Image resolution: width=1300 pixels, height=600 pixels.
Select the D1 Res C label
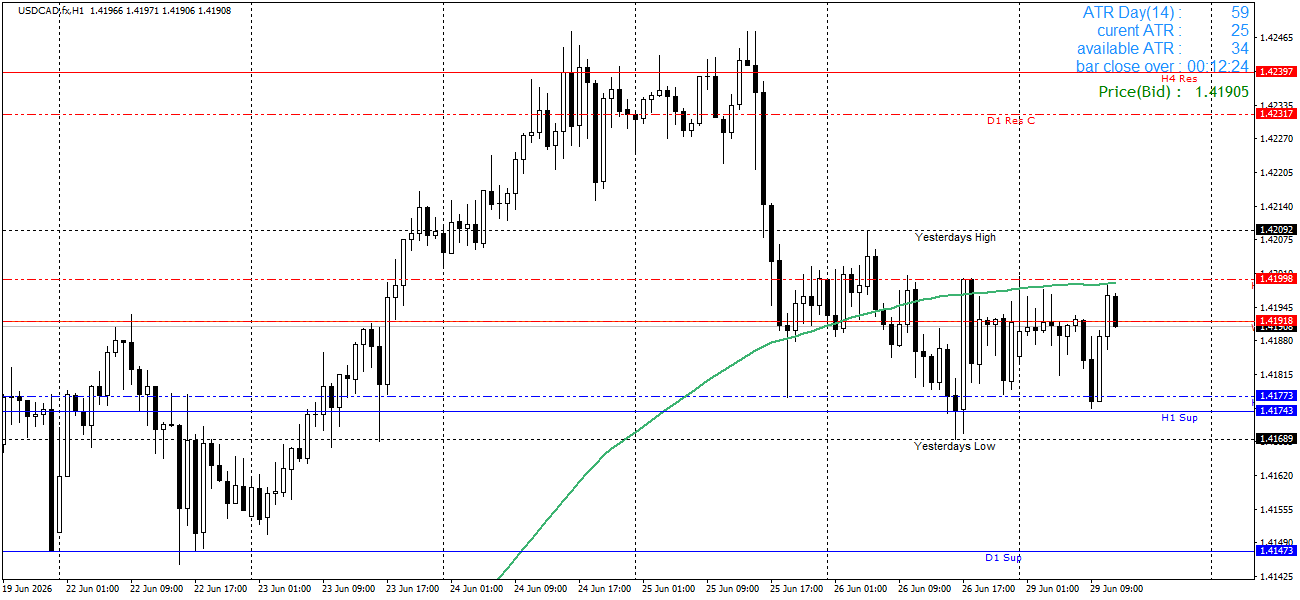pos(1011,120)
